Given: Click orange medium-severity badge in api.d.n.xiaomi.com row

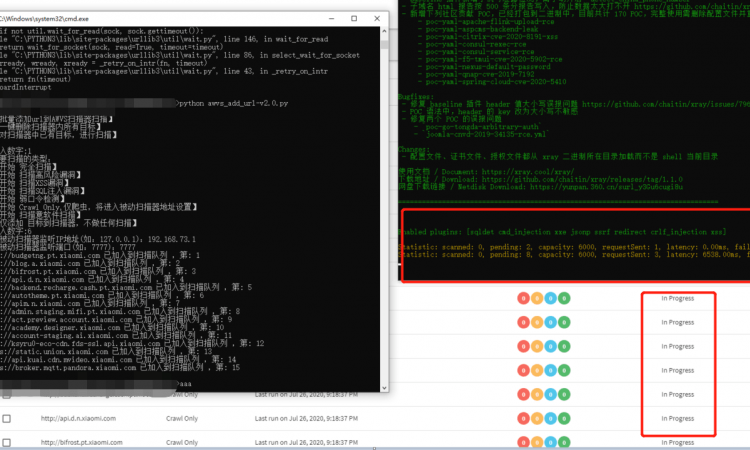Looking at the screenshot, I should (x=537, y=418).
